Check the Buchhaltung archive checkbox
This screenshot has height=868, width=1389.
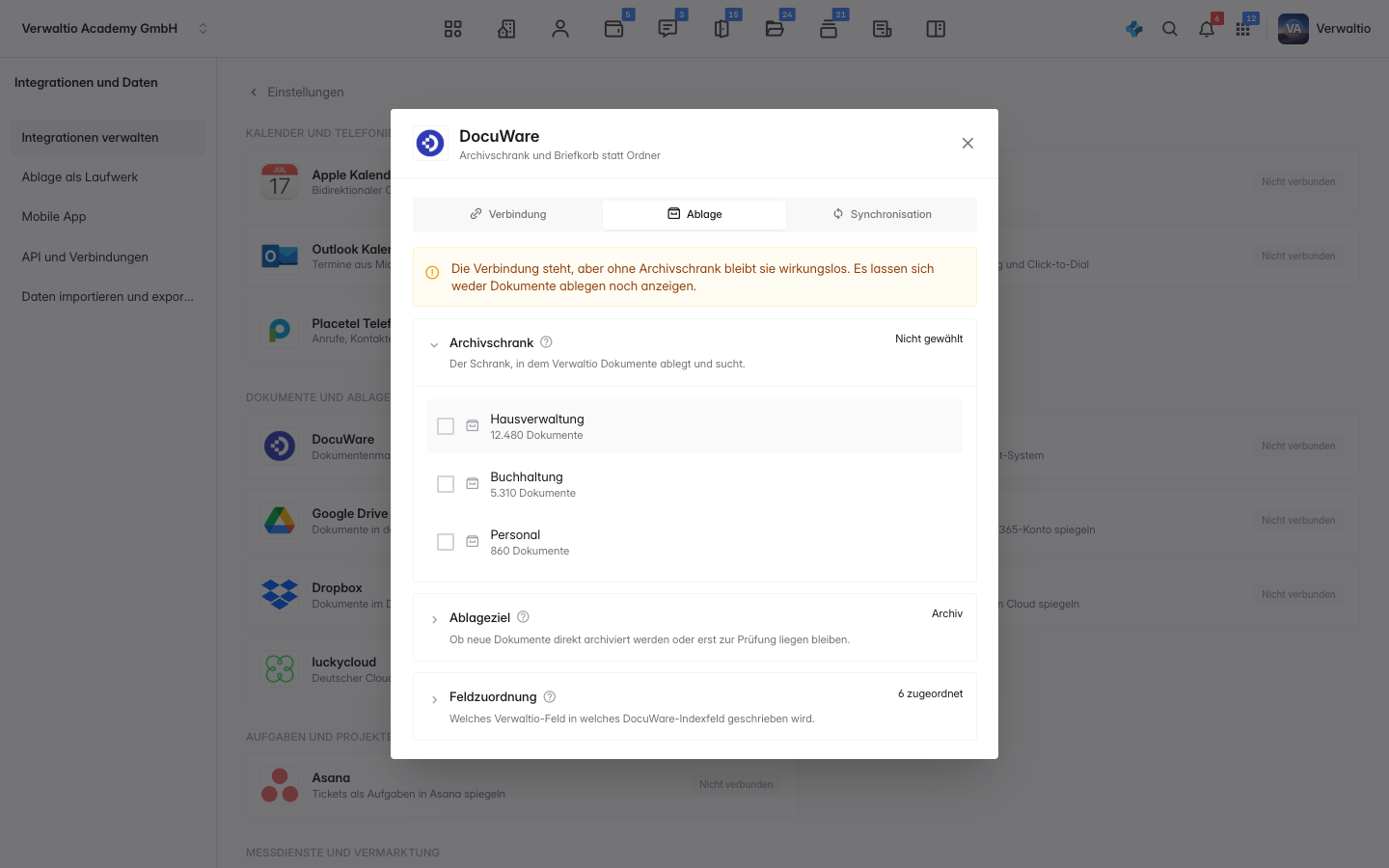(446, 484)
